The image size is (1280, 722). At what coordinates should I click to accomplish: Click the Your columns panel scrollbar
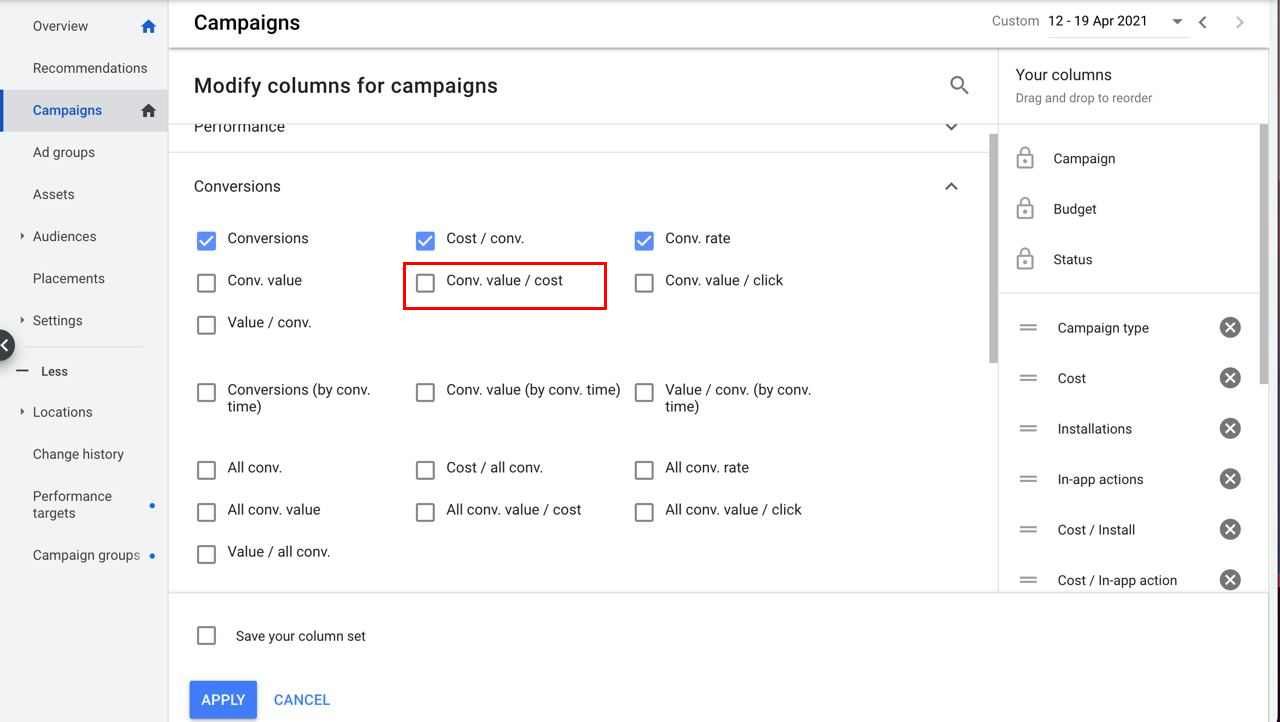(x=1264, y=253)
